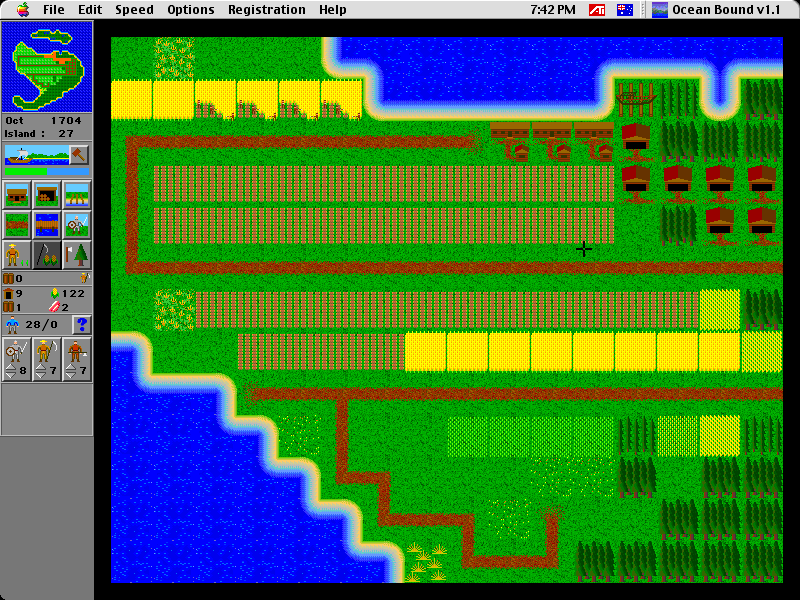Select the storage shed with logs icon
Viewport: 800px width, 600px height.
point(47,194)
